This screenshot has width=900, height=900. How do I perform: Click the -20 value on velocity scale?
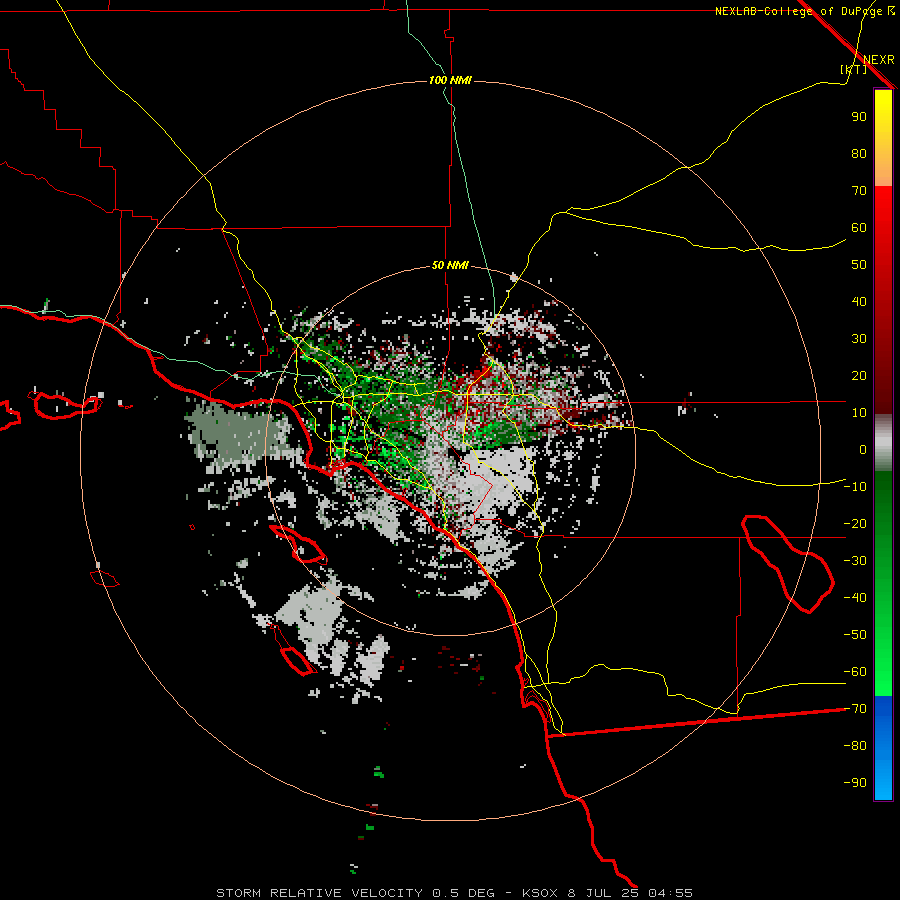(855, 524)
